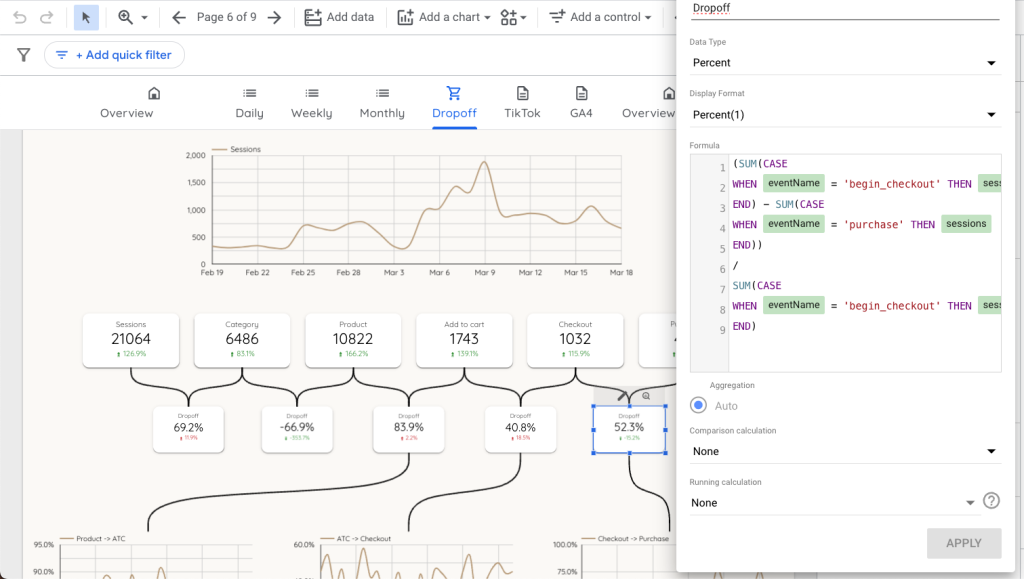1024x579 pixels.
Task: Switch to the TikTok page tab
Action: click(x=522, y=103)
